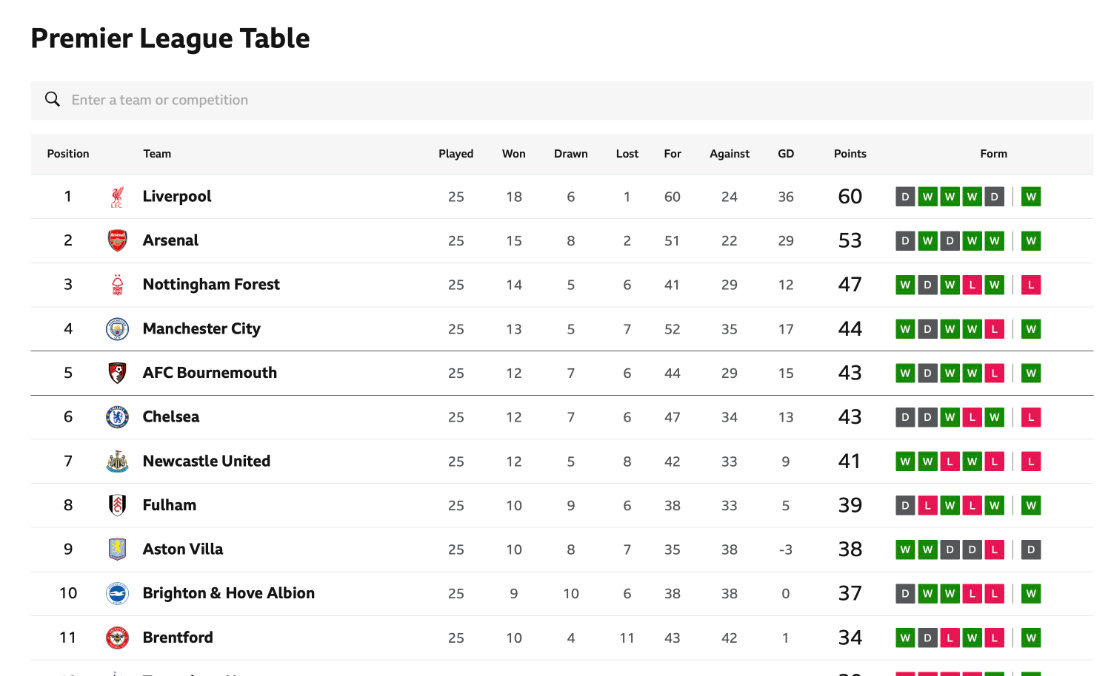Click the GD column header
This screenshot has width=1111, height=676.
(786, 154)
